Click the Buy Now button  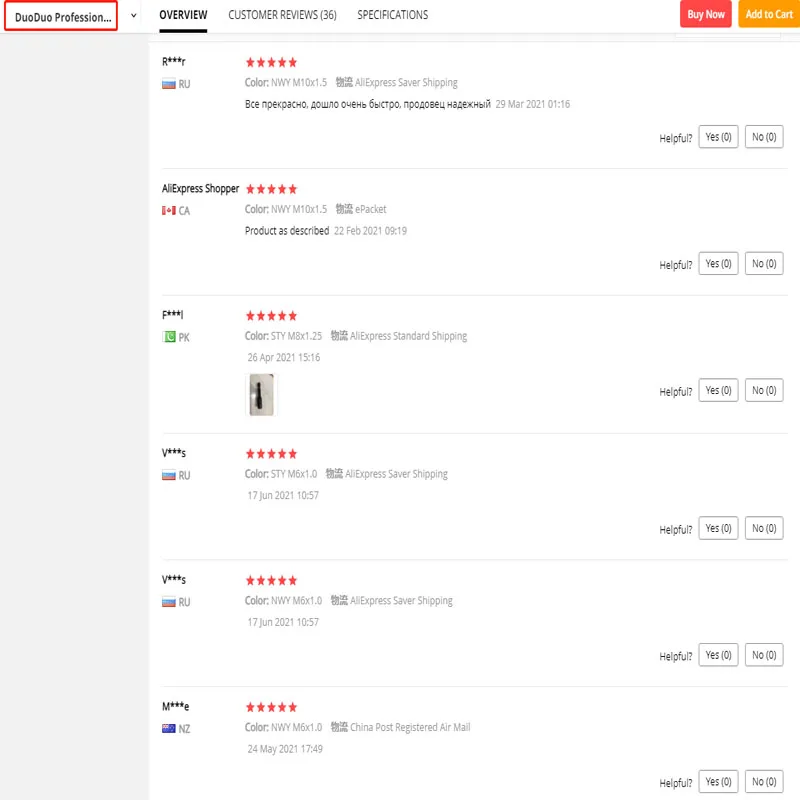coord(706,14)
